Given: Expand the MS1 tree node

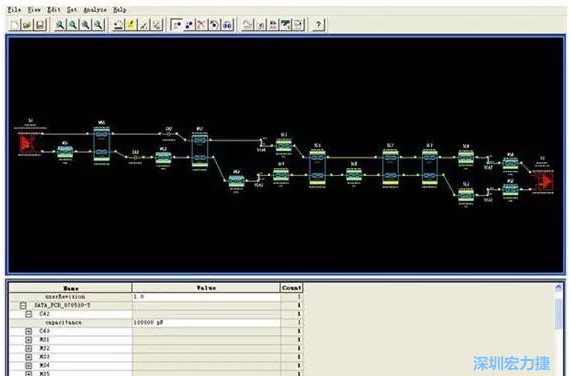Looking at the screenshot, I should click(x=29, y=340).
